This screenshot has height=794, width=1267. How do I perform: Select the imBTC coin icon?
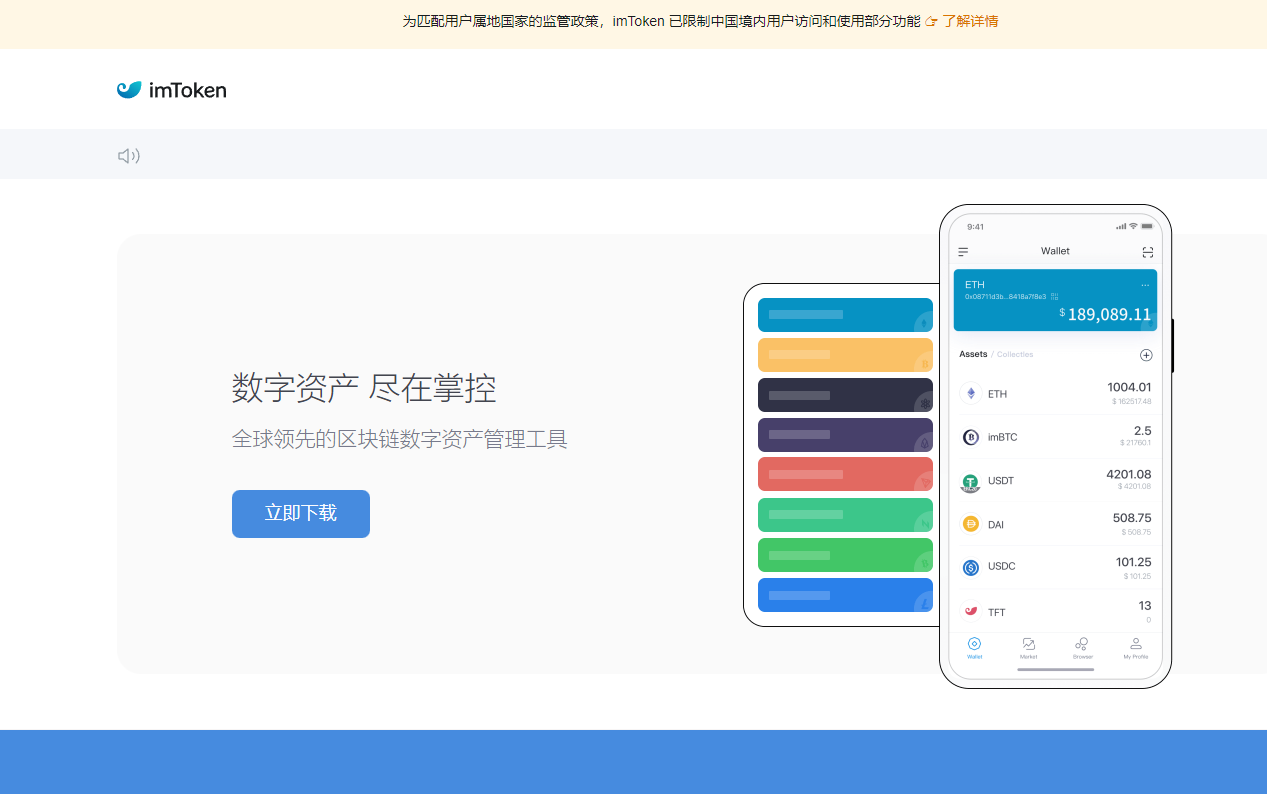[x=970, y=437]
